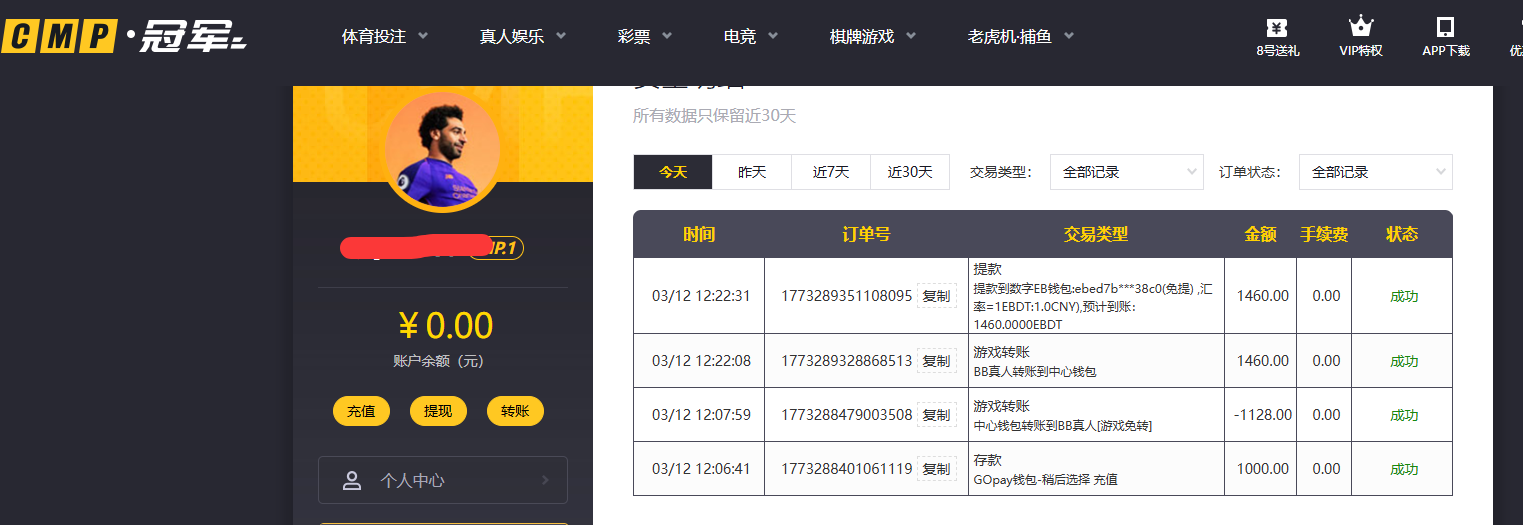
Task: Click the 账户余额（元） label
Action: (x=439, y=361)
